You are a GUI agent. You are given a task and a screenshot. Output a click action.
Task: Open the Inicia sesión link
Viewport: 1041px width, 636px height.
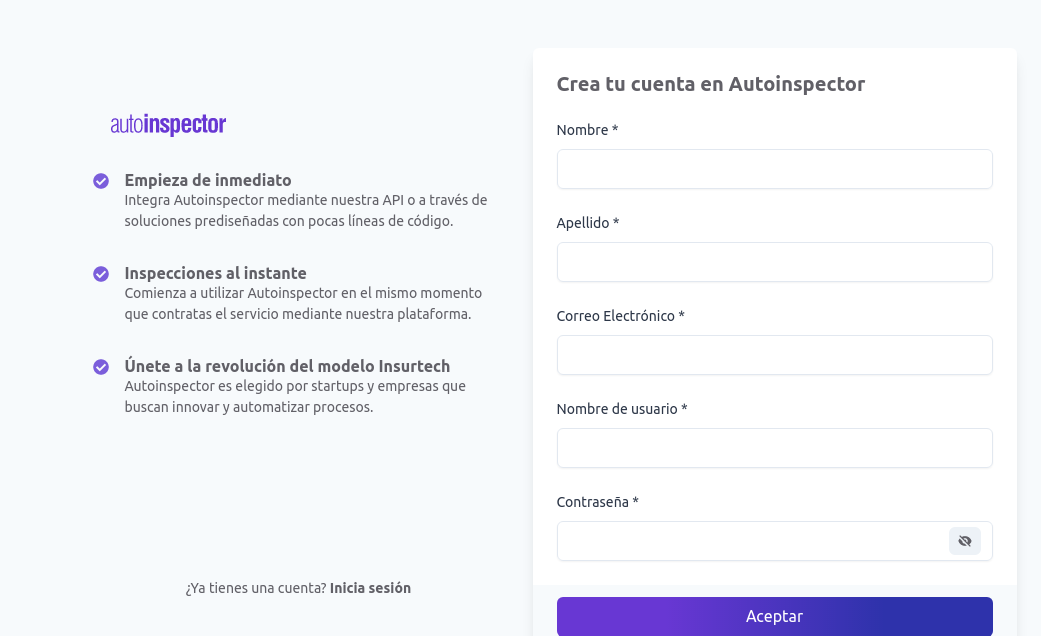(370, 588)
